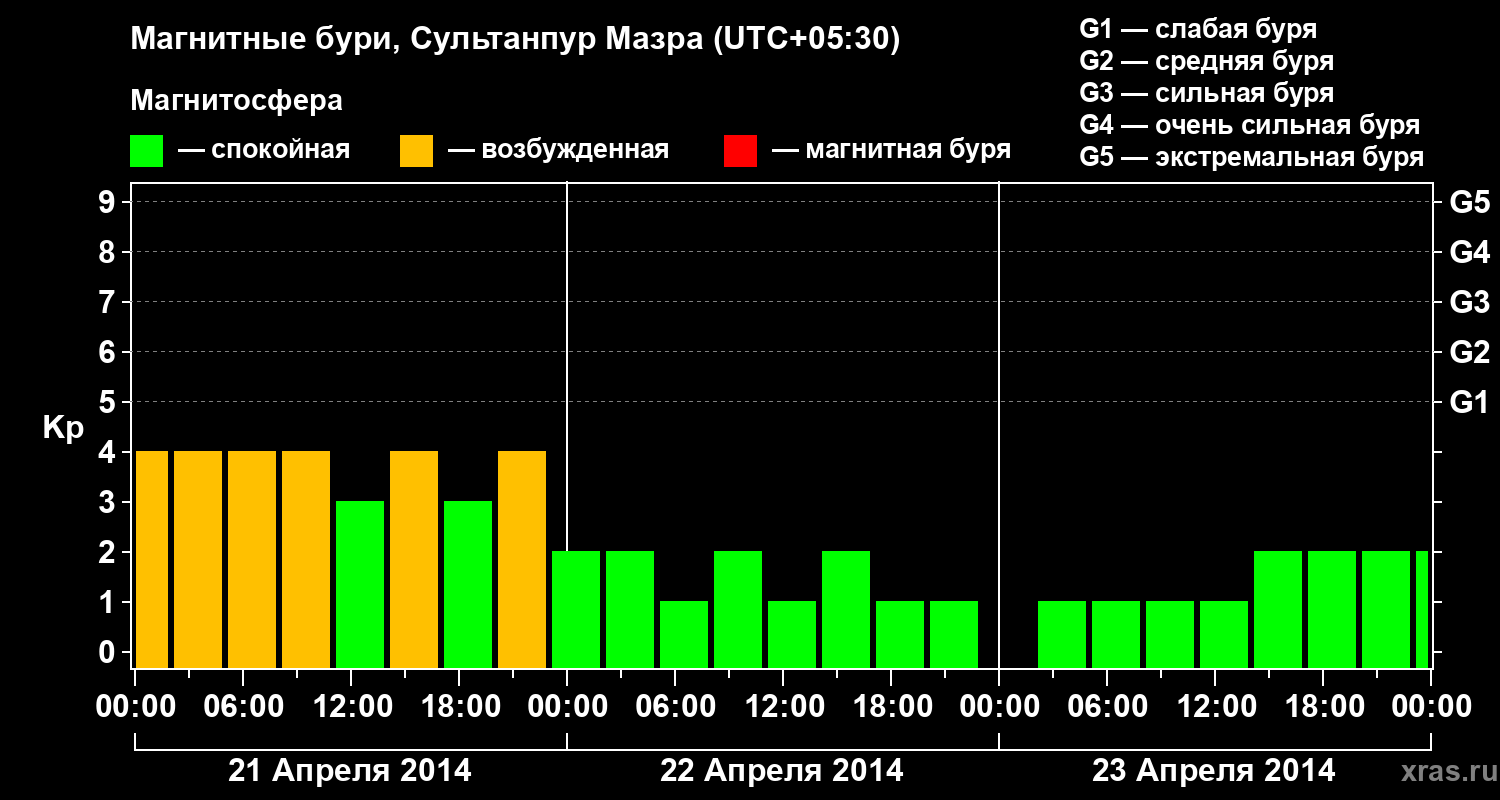Click the green Kp 1 bar over 06:00 on 23 April
The image size is (1500, 800).
(x=1116, y=634)
